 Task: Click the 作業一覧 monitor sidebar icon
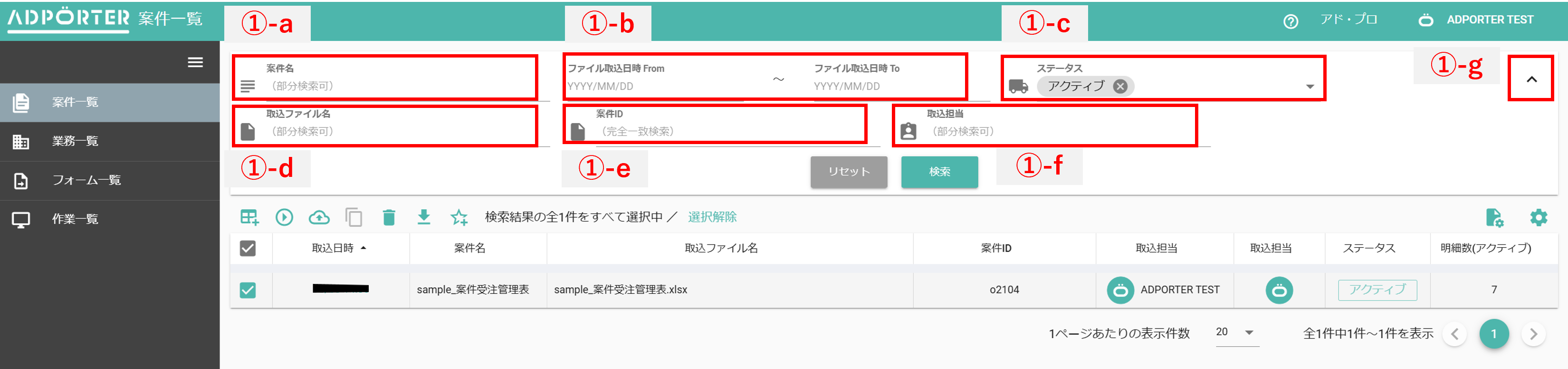(21, 219)
